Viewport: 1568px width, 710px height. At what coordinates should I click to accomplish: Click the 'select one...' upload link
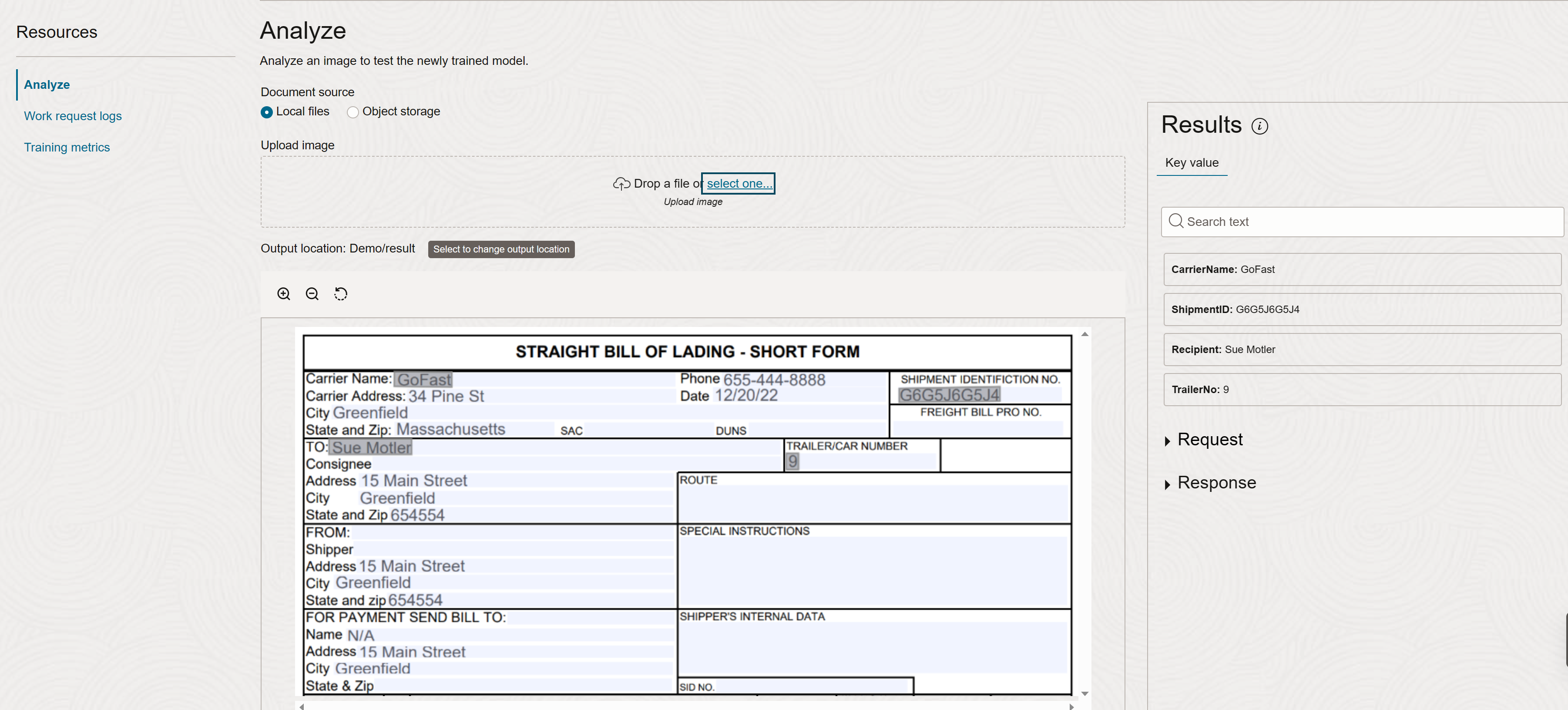tap(739, 183)
